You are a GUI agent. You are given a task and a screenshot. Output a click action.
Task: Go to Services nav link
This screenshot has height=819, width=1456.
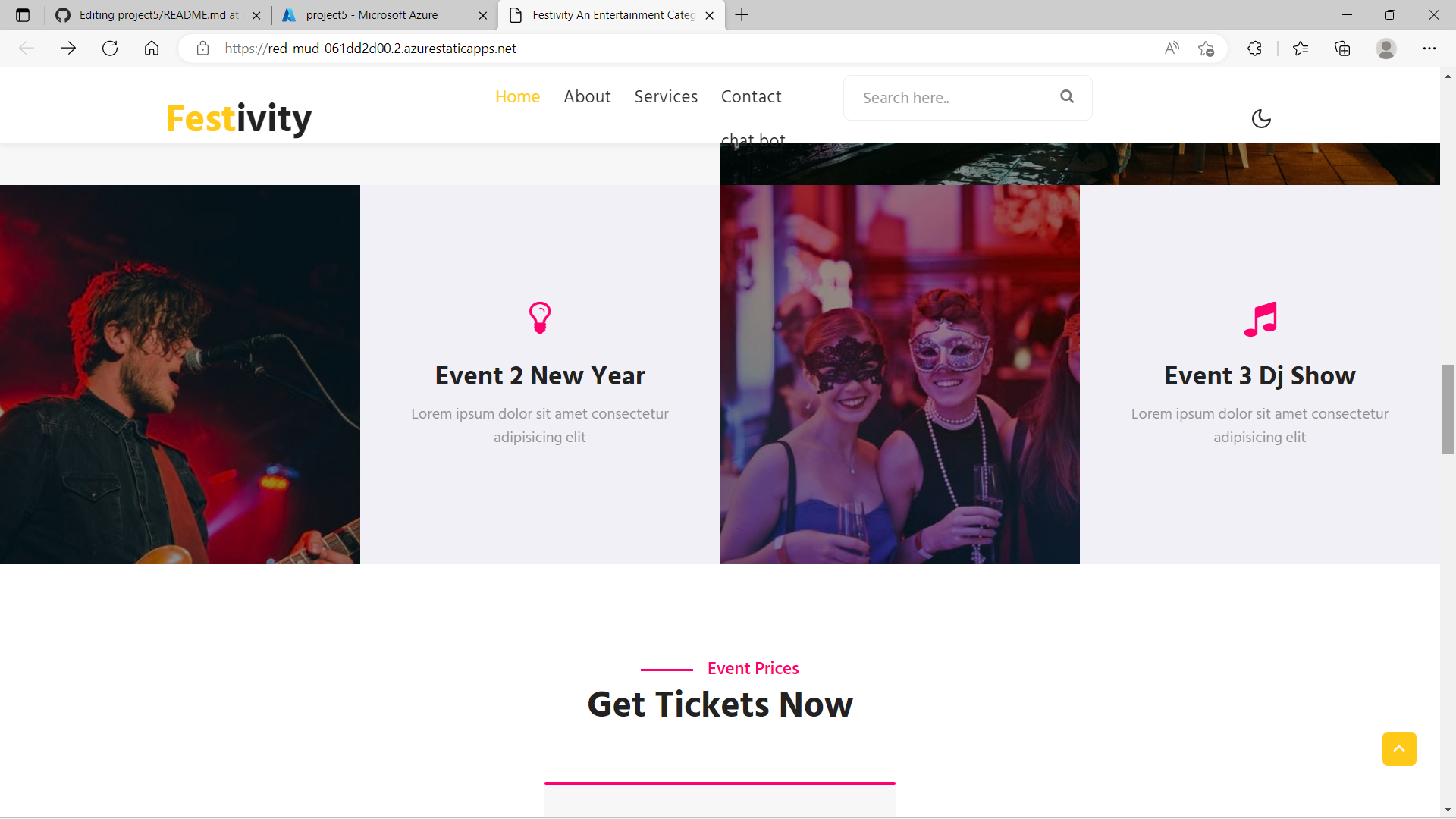pyautogui.click(x=666, y=96)
